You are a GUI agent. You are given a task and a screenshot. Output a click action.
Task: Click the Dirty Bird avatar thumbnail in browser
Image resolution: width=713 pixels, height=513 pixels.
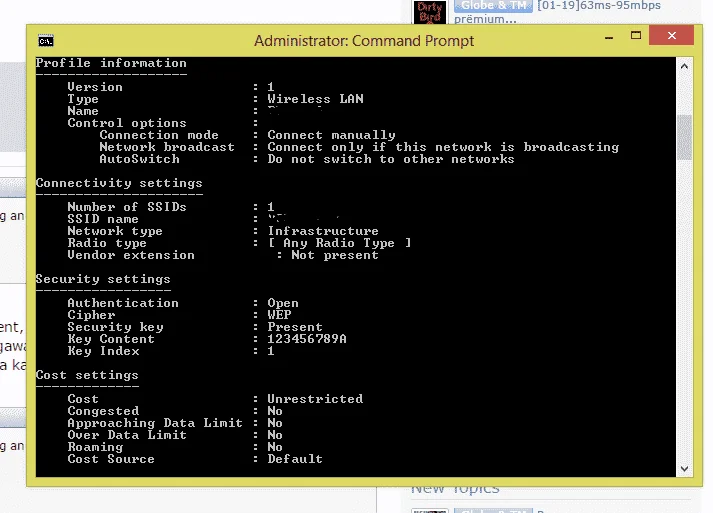(x=429, y=12)
